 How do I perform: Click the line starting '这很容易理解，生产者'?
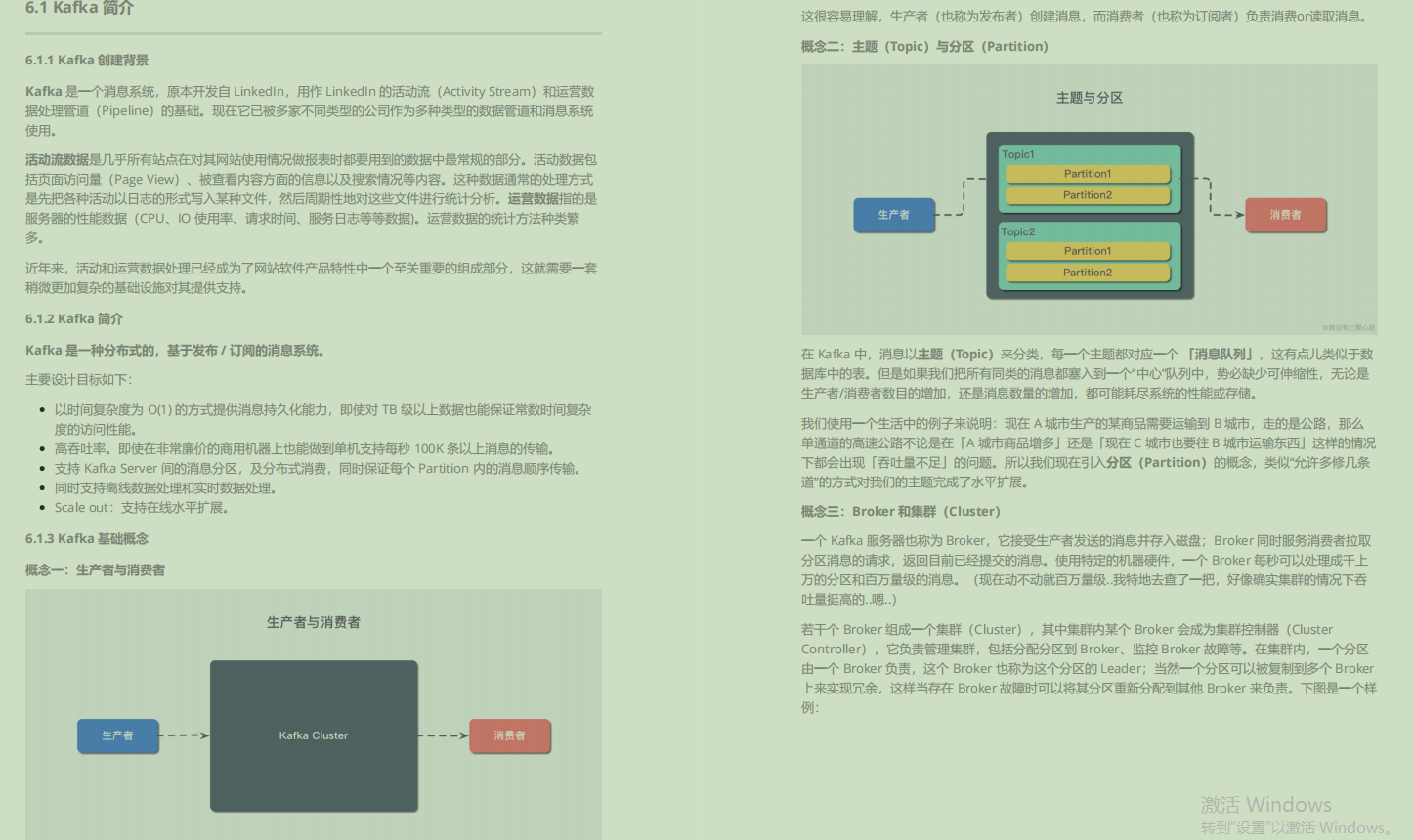1084,17
